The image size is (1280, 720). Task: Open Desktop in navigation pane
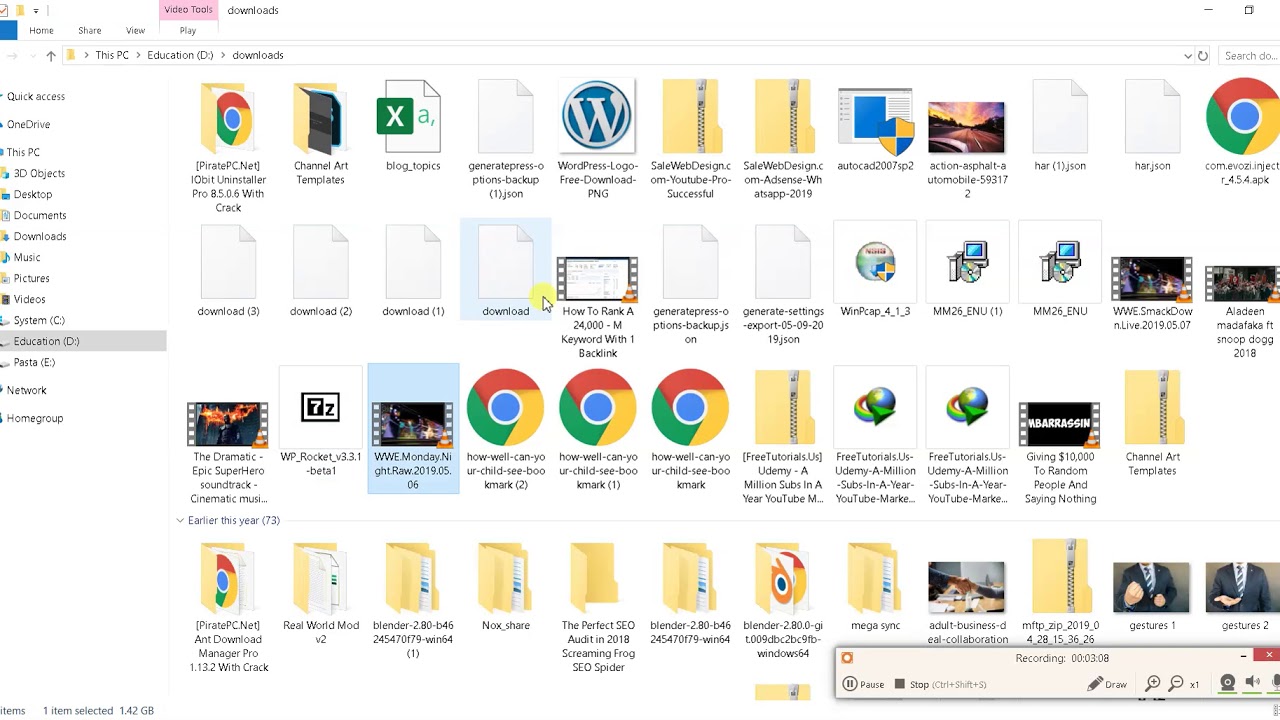point(33,195)
